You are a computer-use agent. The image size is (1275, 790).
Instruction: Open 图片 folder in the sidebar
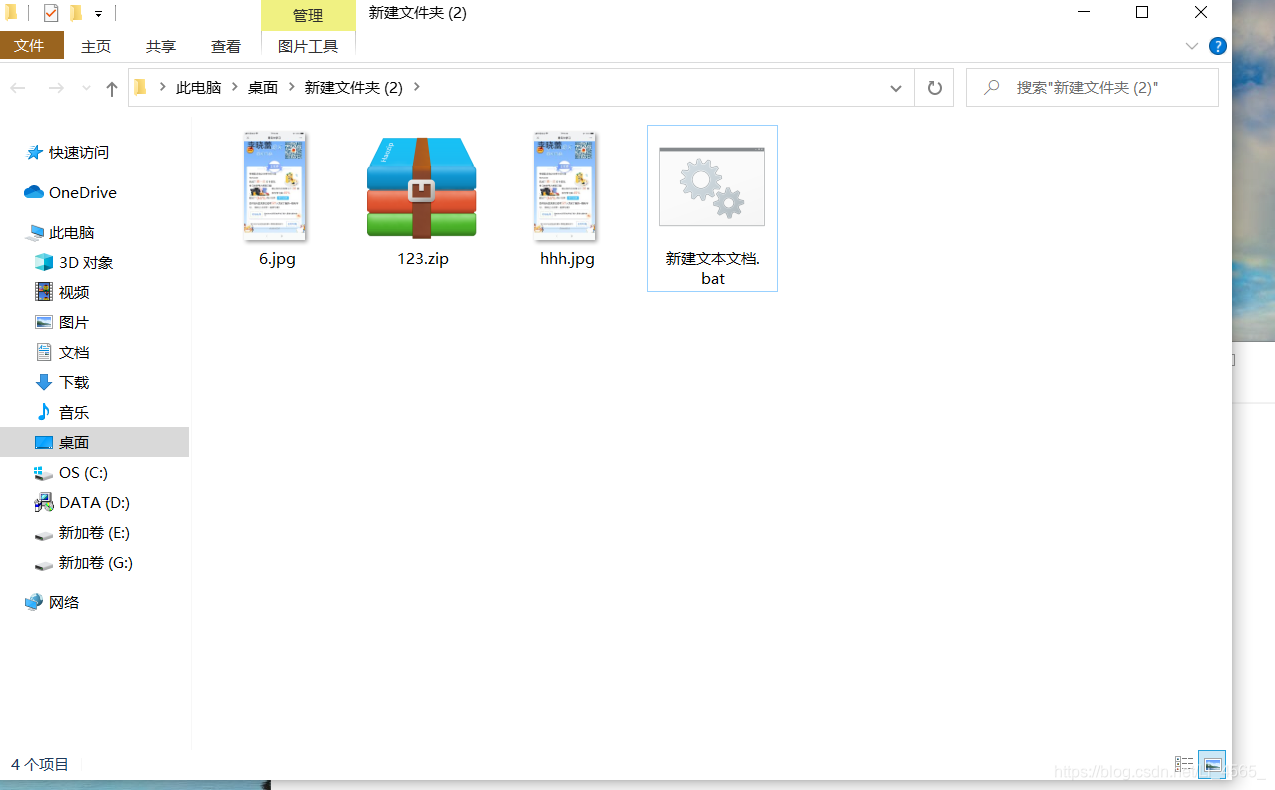point(74,322)
